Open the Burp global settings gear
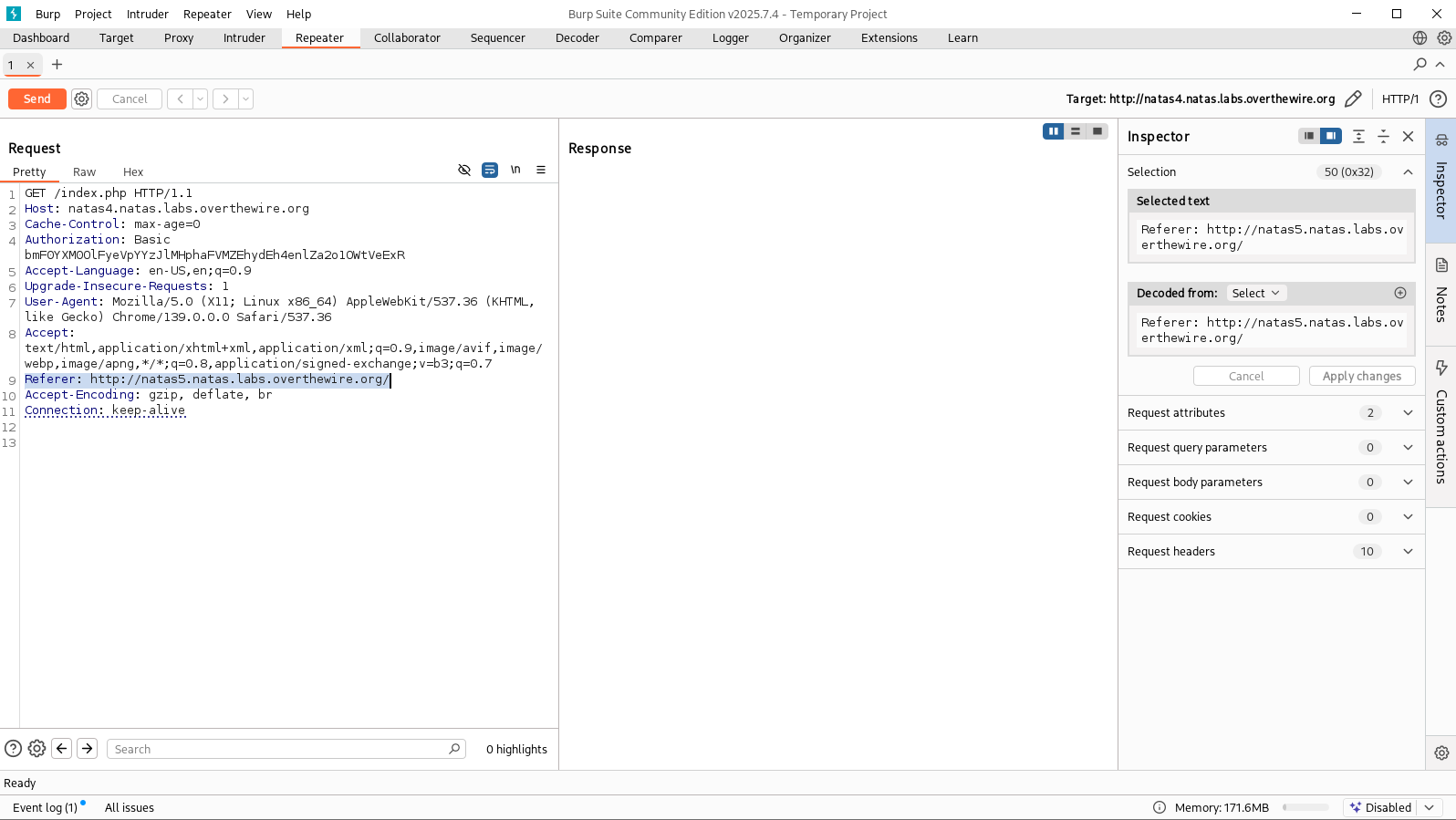Image resolution: width=1456 pixels, height=820 pixels. 1444,37
